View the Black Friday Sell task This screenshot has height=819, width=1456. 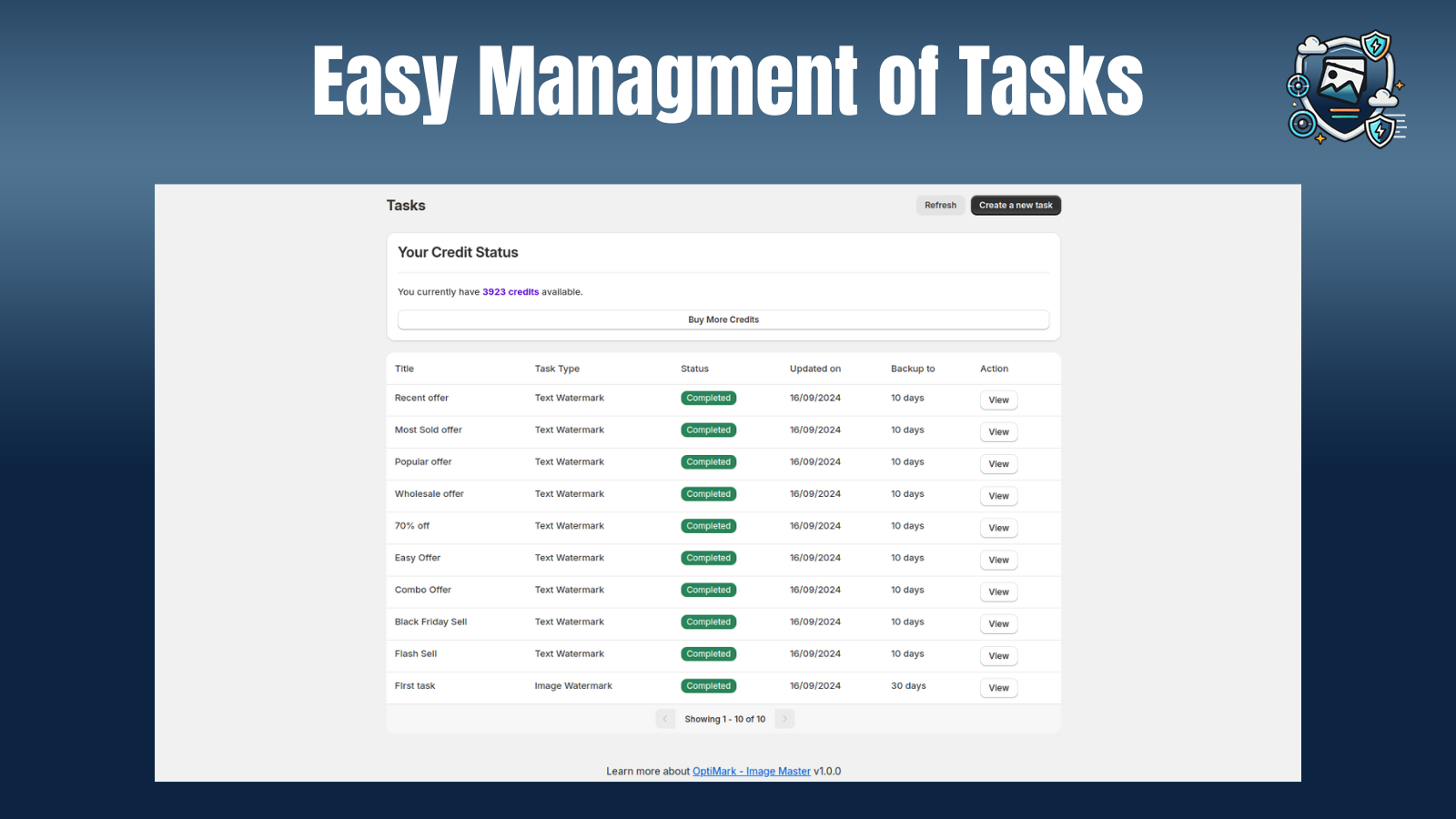[x=998, y=623]
